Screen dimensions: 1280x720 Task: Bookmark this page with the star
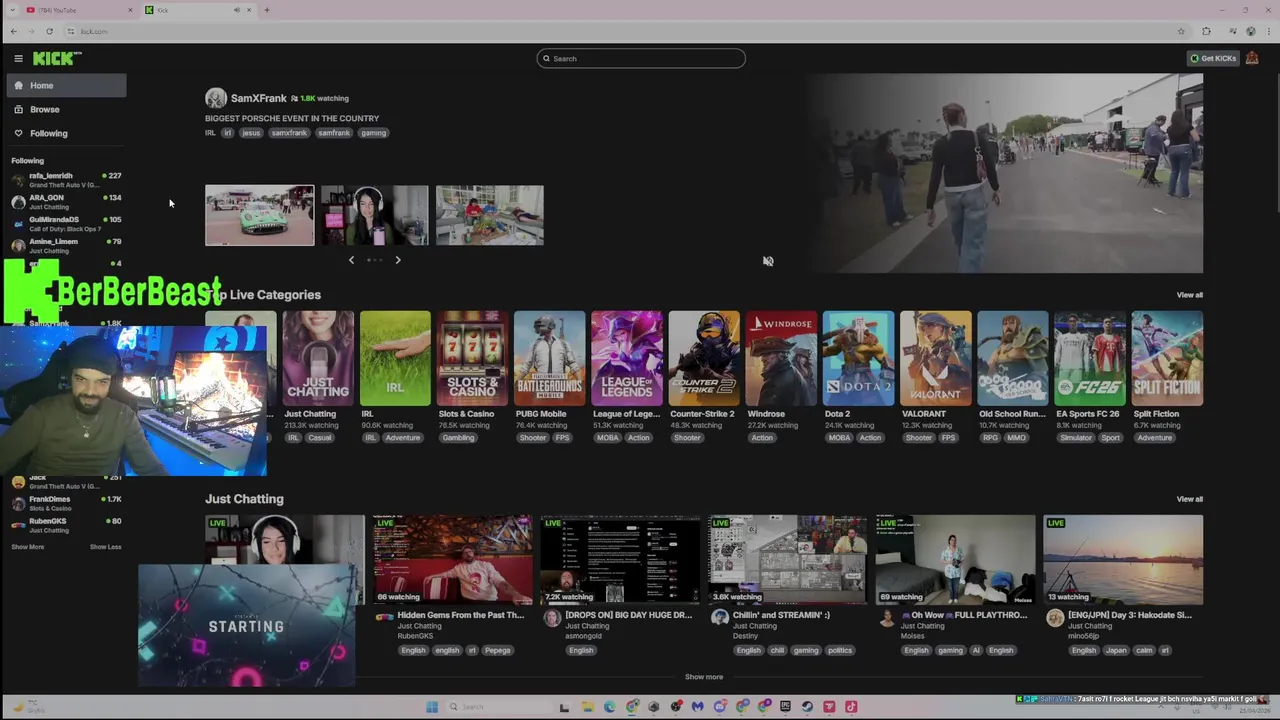coord(1181,31)
